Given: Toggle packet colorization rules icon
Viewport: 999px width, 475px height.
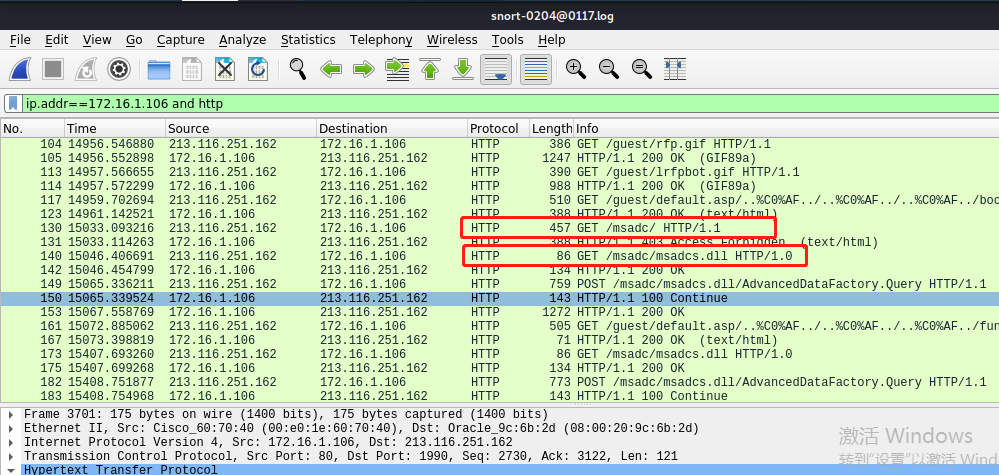Looking at the screenshot, I should [x=536, y=69].
